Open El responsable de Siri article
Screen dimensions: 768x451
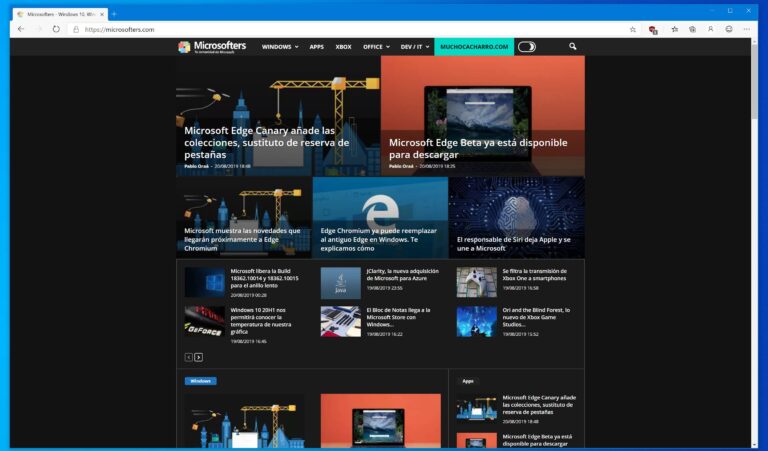click(513, 243)
